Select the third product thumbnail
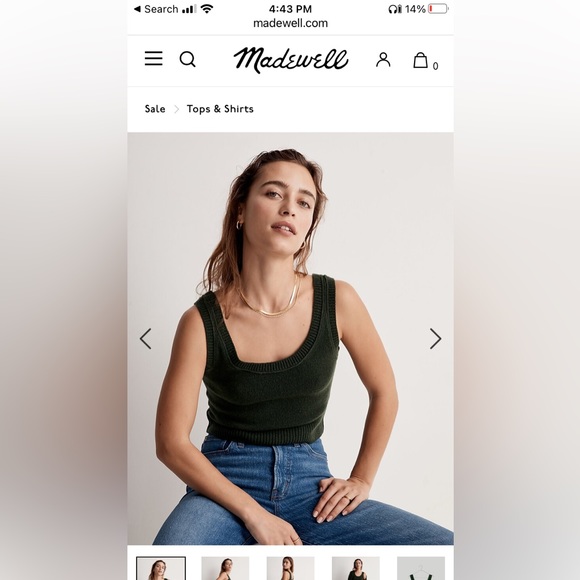Viewport: 580px width, 580px height. [290, 568]
